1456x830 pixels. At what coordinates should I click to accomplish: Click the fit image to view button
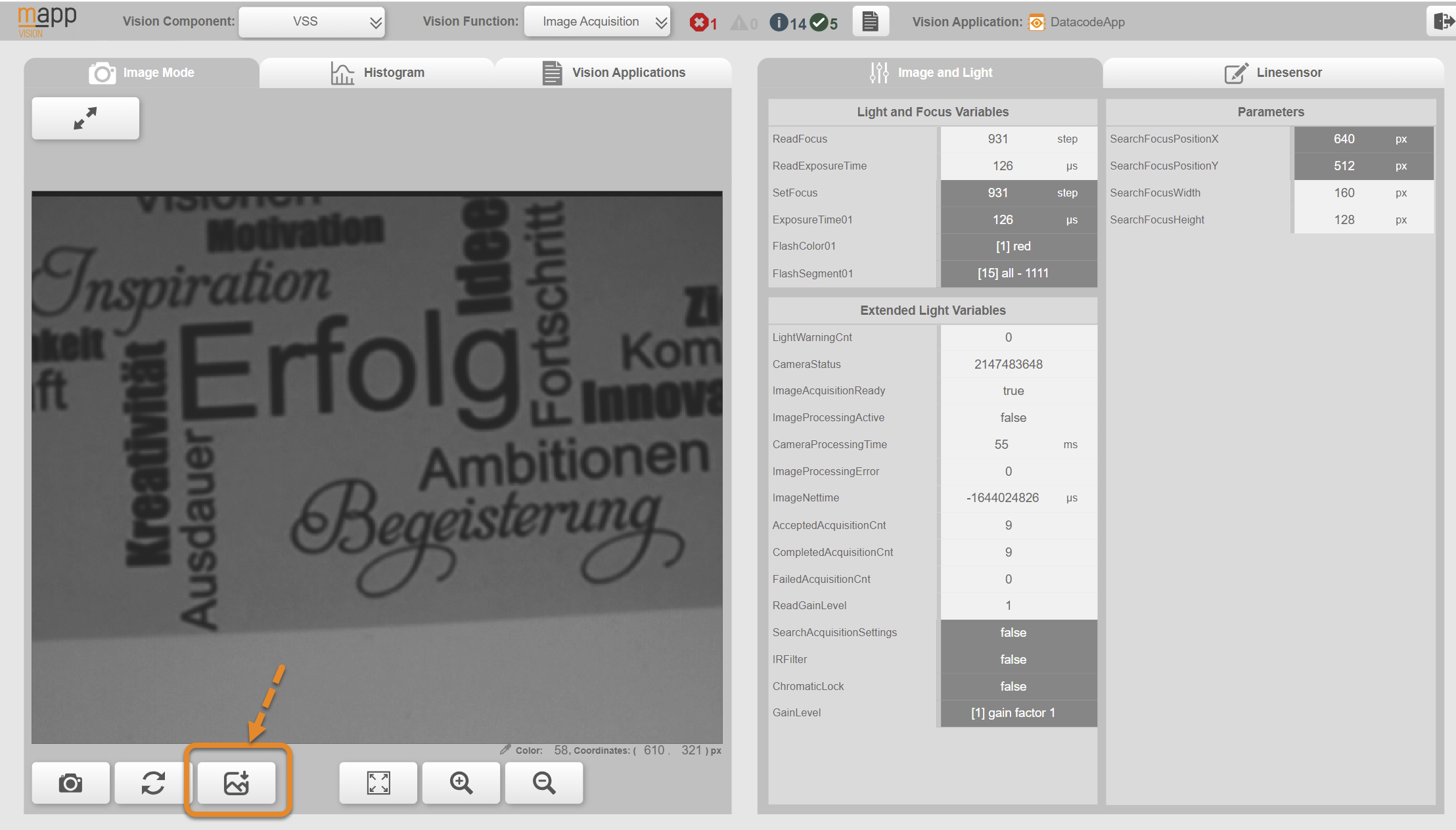point(378,783)
